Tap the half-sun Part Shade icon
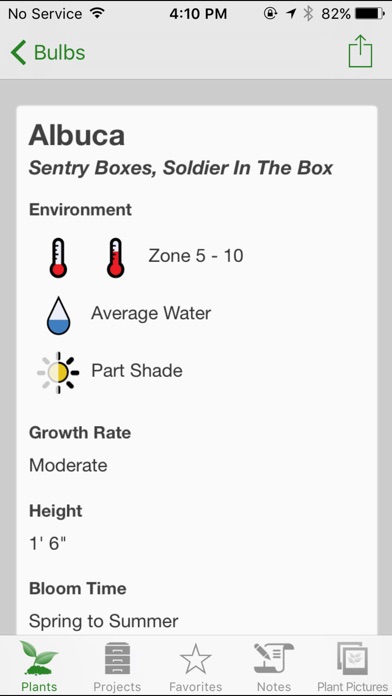This screenshot has width=392, height=696. (x=58, y=372)
